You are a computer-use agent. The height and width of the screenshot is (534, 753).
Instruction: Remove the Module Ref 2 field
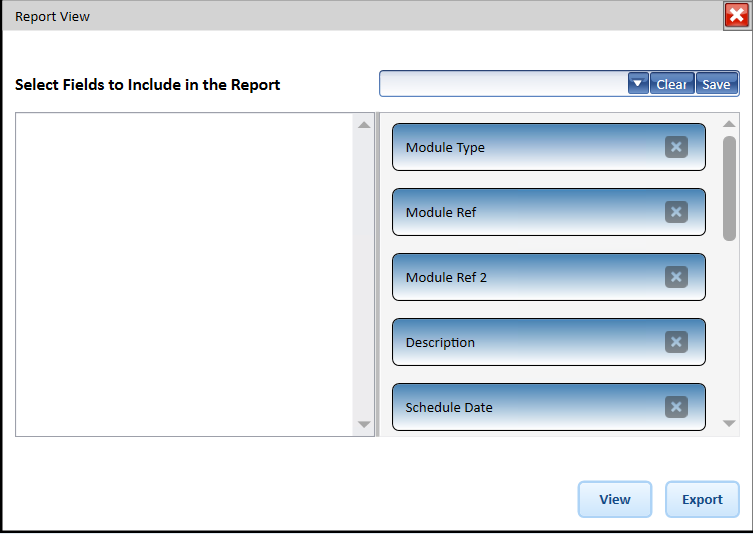[676, 277]
